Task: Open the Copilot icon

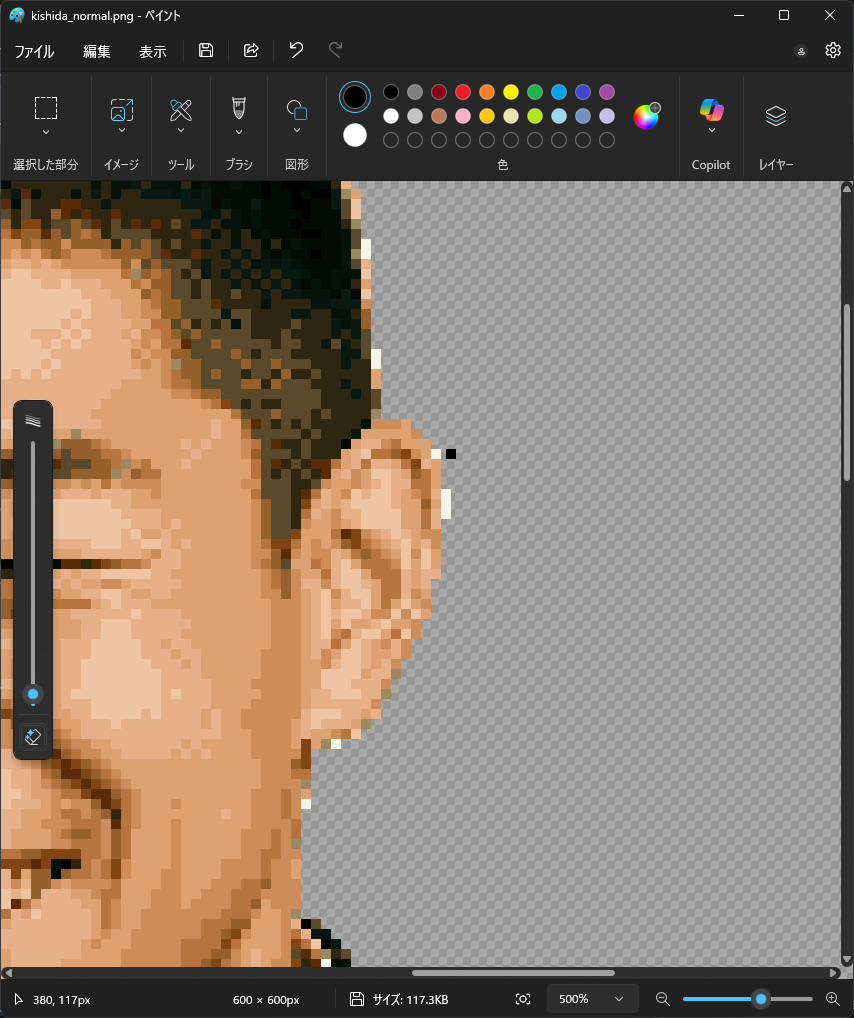Action: point(711,110)
